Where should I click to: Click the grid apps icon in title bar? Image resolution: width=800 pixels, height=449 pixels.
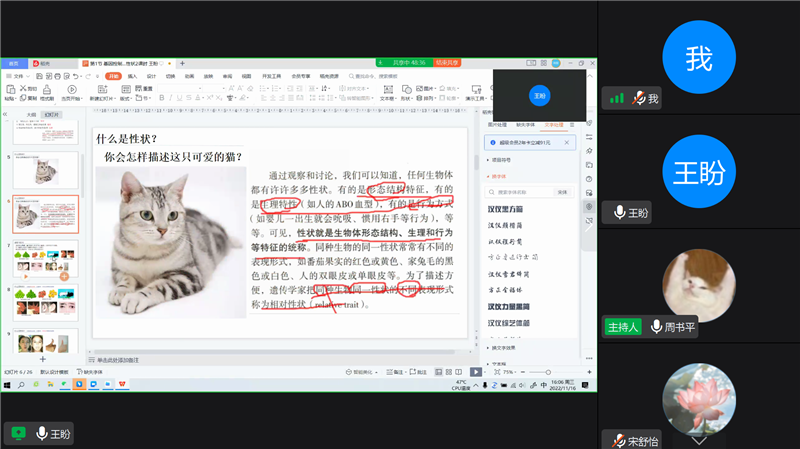point(544,63)
